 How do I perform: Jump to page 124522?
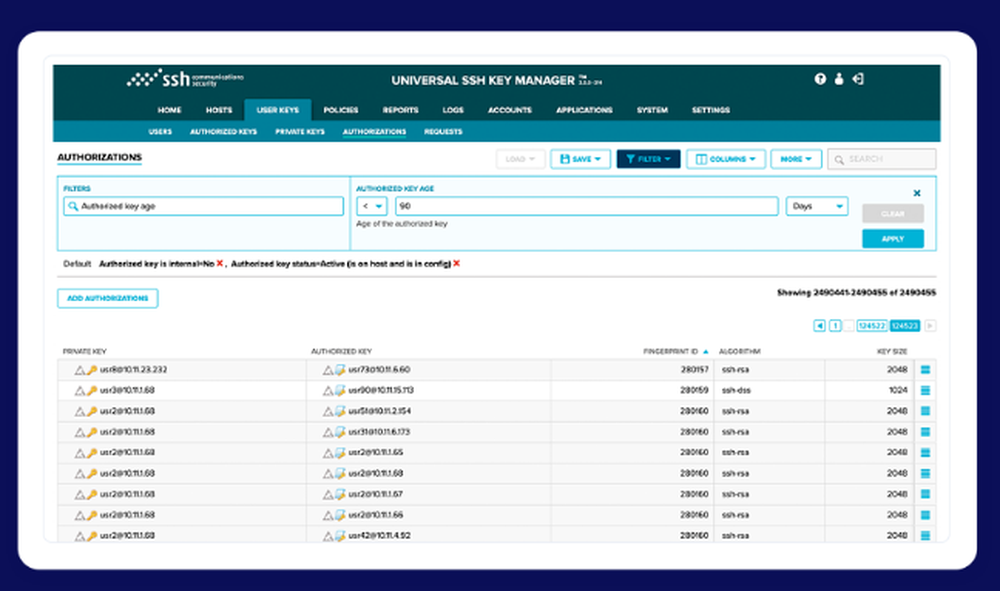tap(872, 326)
